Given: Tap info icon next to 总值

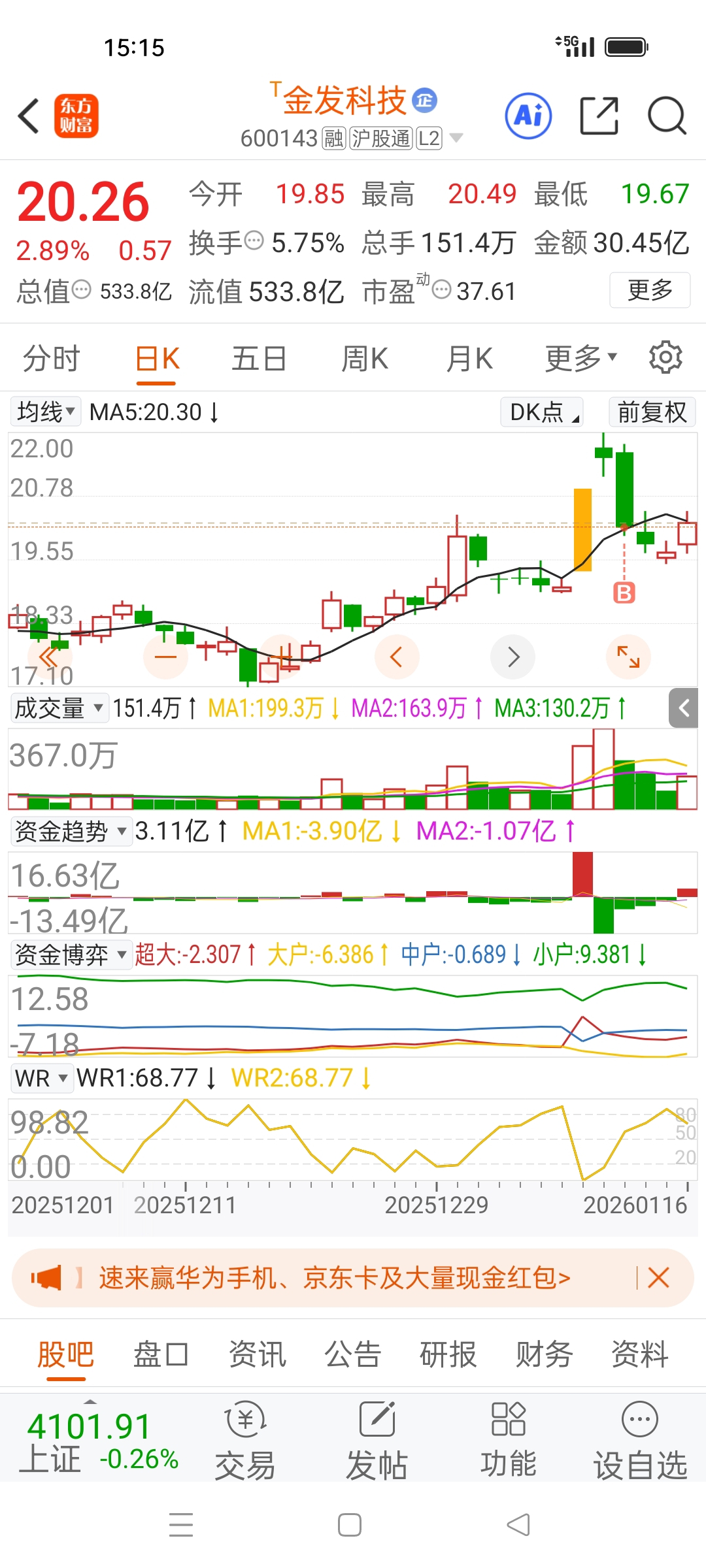Looking at the screenshot, I should click(81, 289).
